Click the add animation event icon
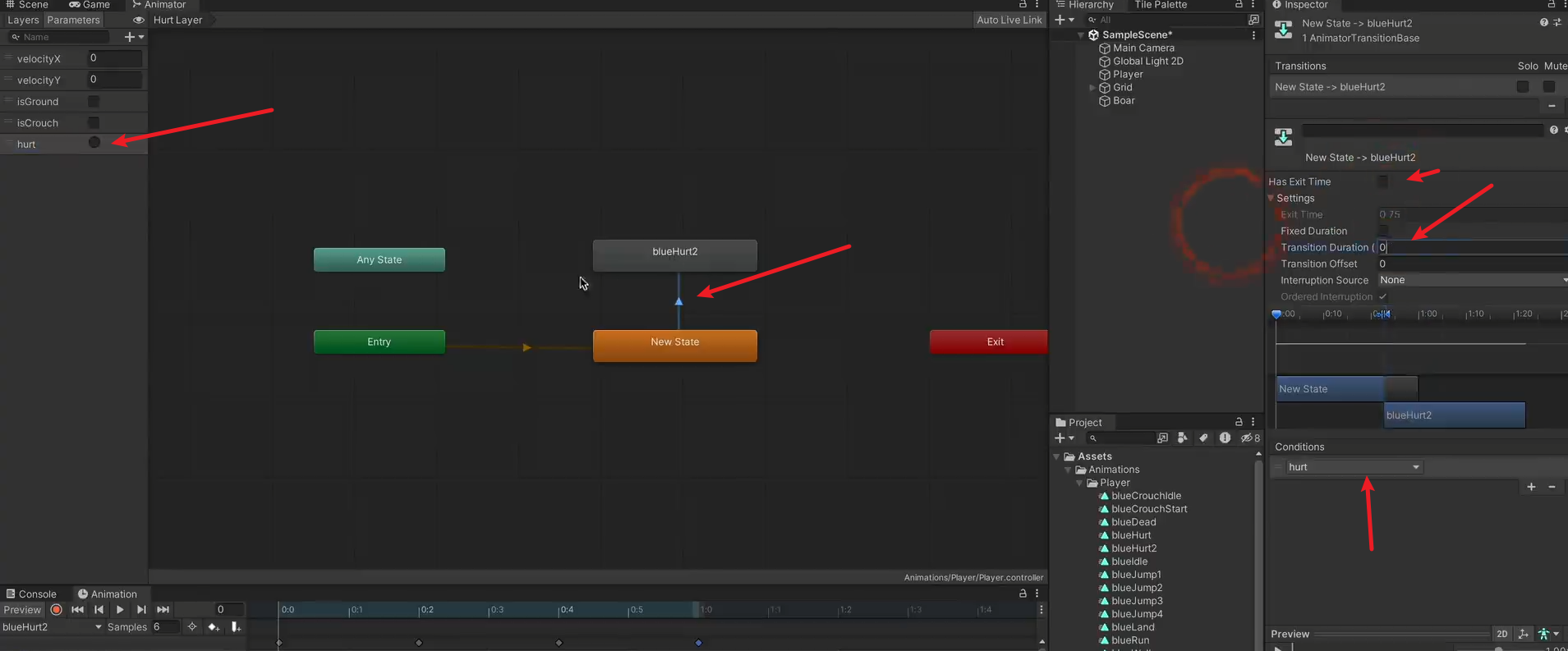1568x651 pixels. [x=236, y=627]
